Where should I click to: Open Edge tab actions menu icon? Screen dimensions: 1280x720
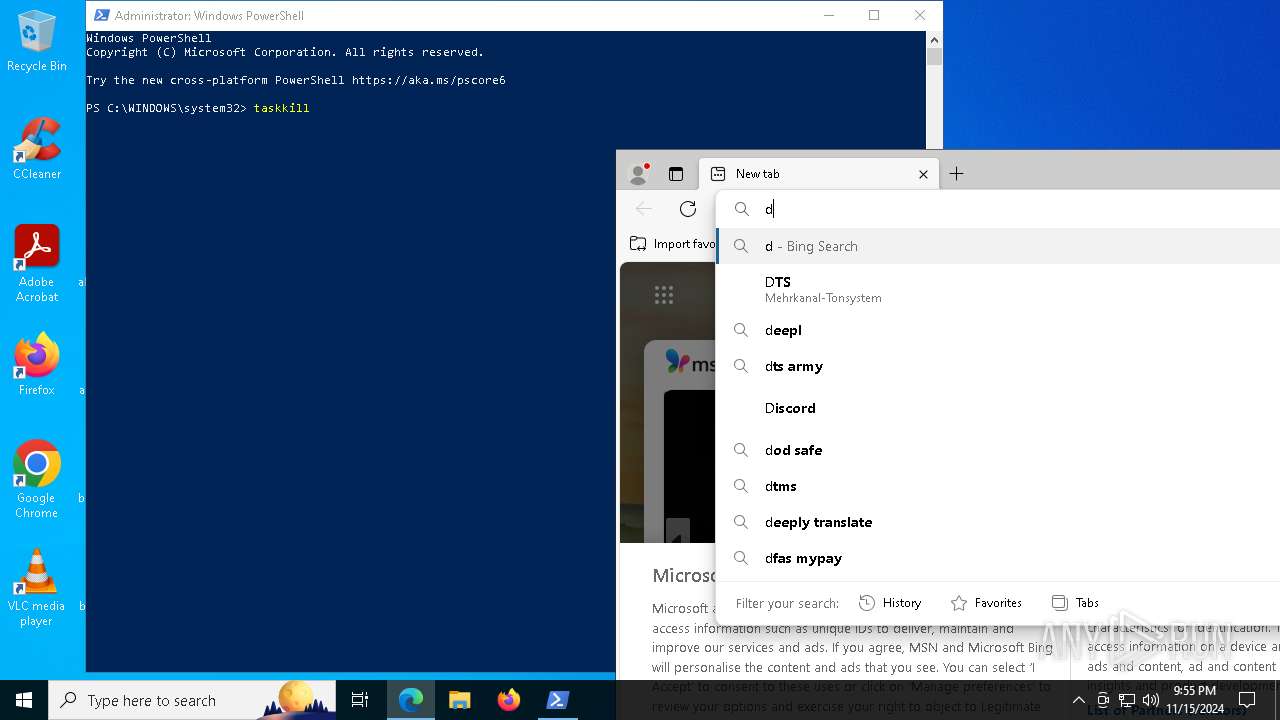tap(676, 174)
